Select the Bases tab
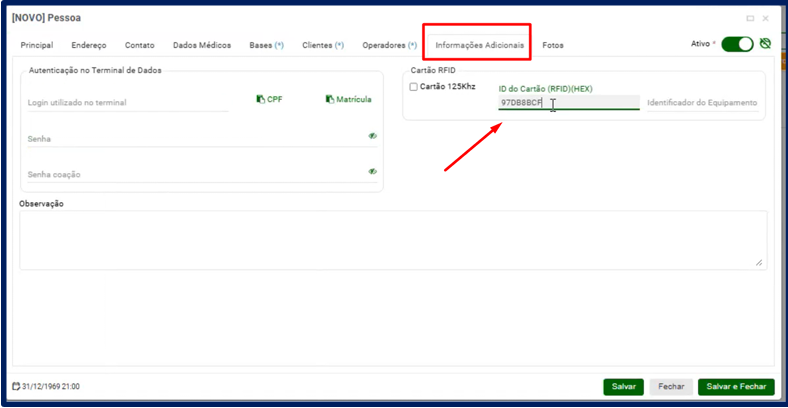This screenshot has width=788, height=408. coord(266,45)
